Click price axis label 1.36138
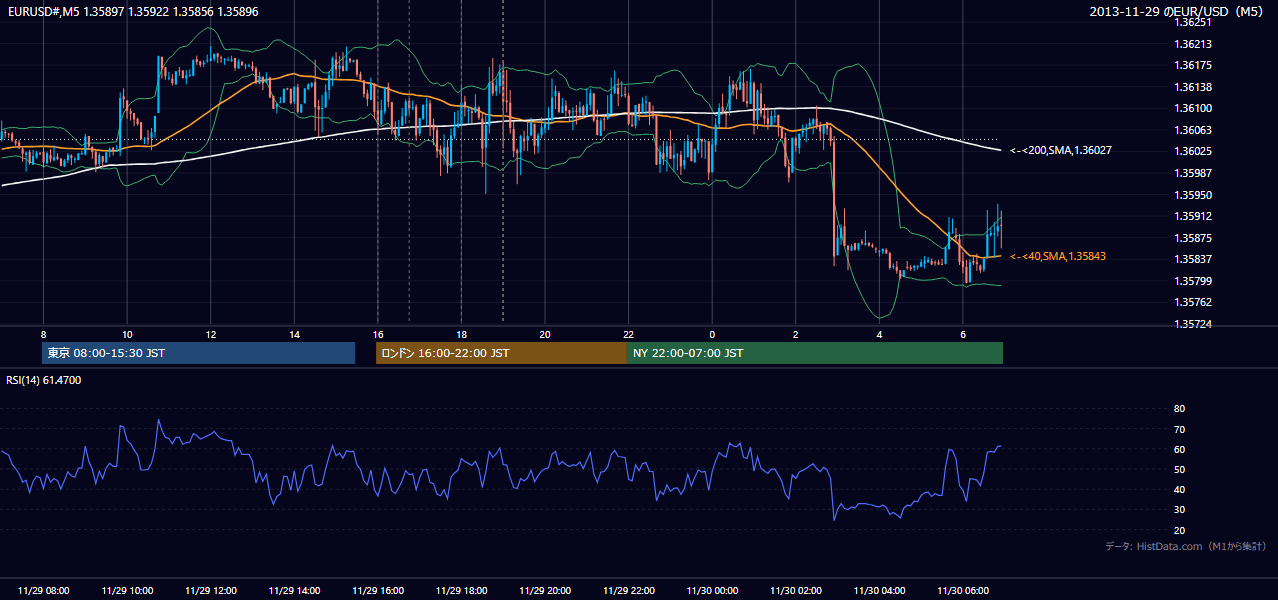The height and width of the screenshot is (600, 1278). (1194, 87)
